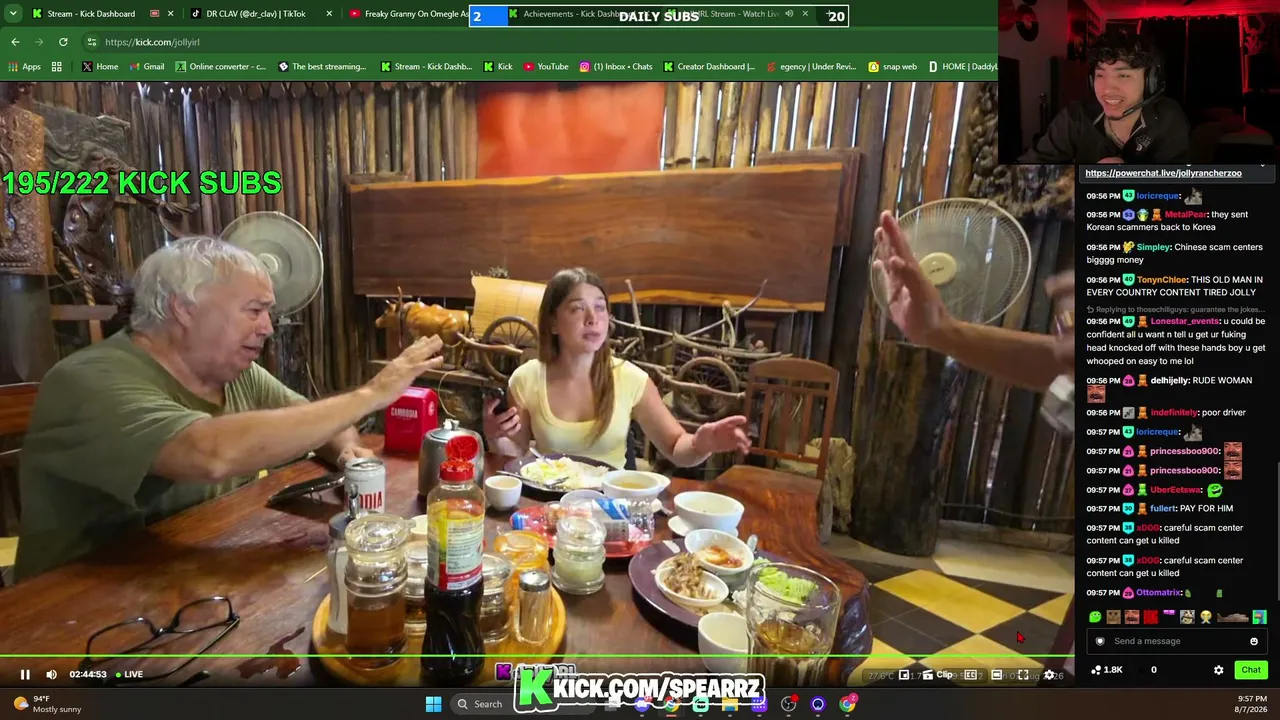Image resolution: width=1280 pixels, height=720 pixels.
Task: Open the purple circle app on taskbar
Action: coord(818,704)
